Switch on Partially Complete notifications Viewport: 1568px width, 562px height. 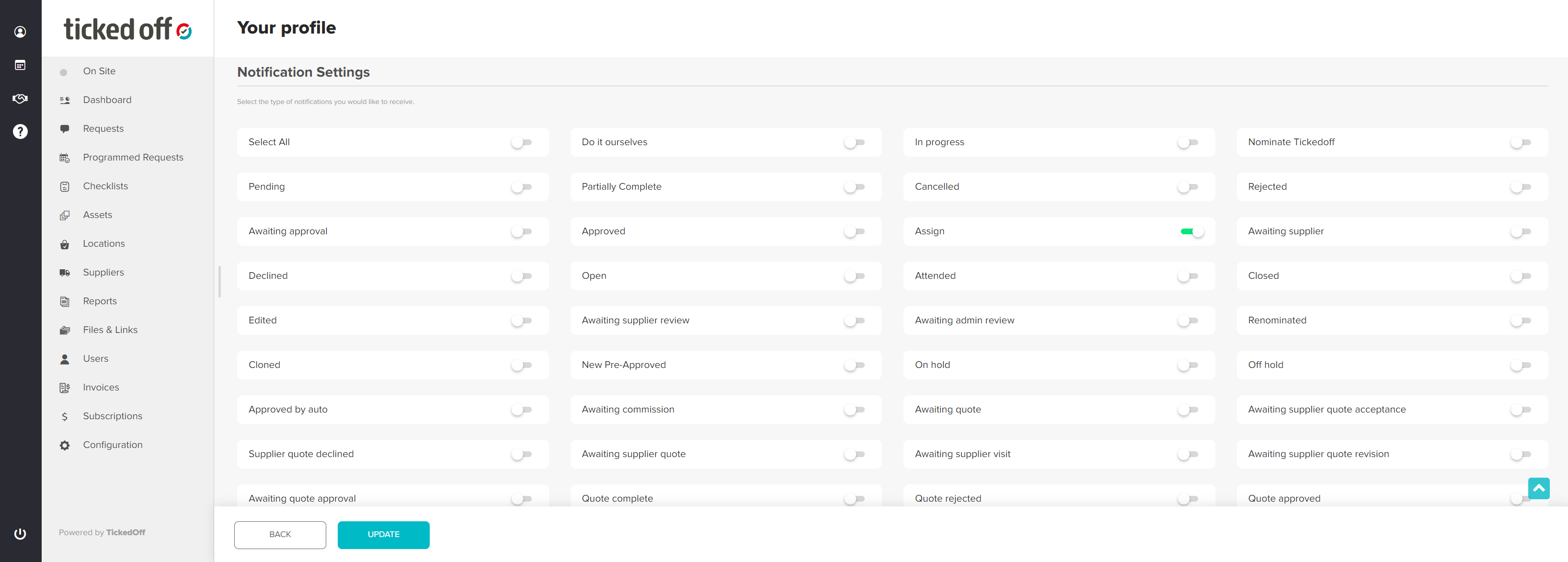pyautogui.click(x=855, y=187)
